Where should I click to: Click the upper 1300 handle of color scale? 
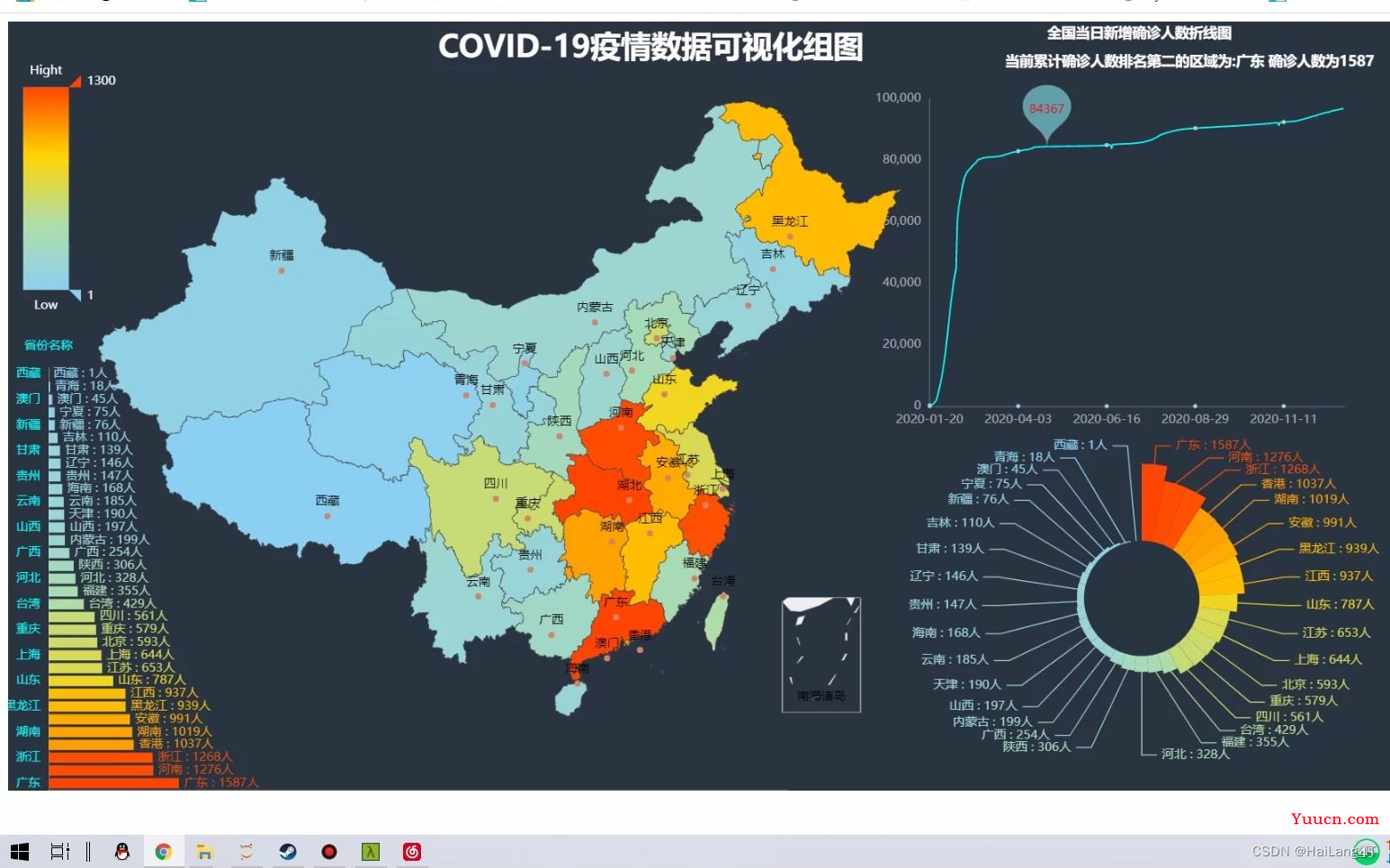(x=76, y=82)
